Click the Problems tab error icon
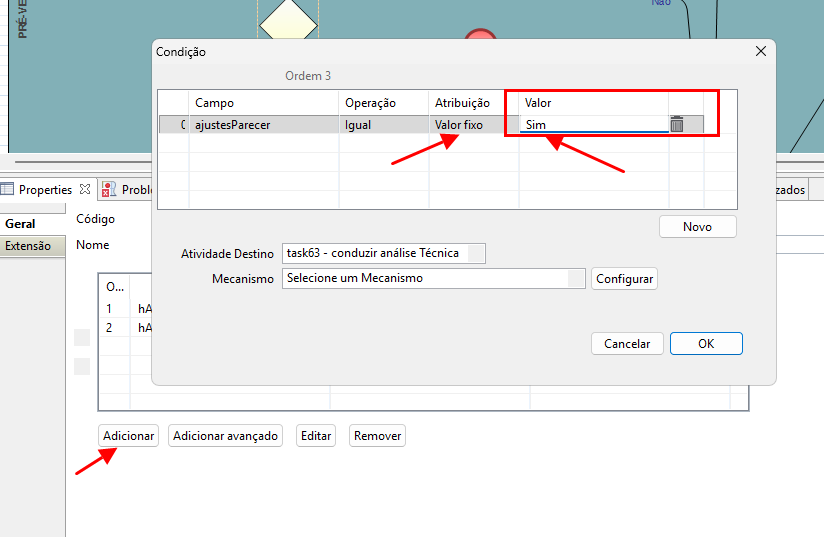Viewport: 824px width, 537px height. (x=109, y=189)
